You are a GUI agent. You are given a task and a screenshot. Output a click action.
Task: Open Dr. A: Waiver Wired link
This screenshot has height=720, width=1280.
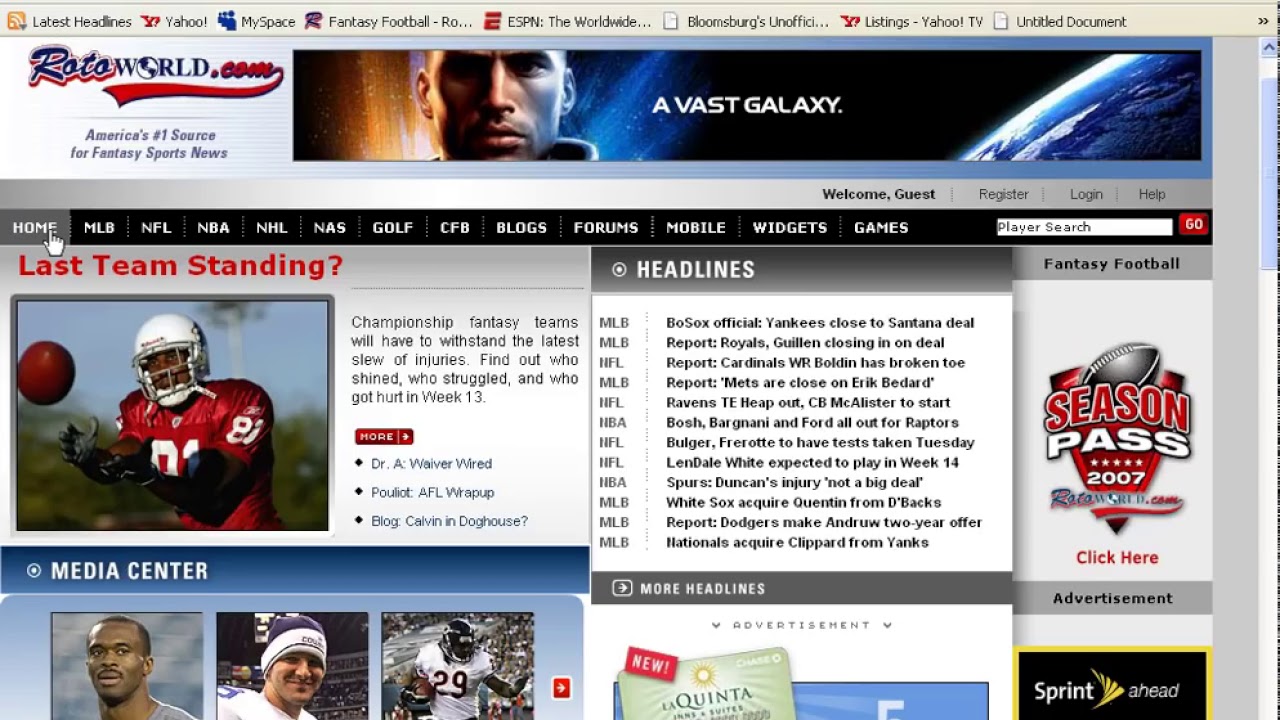point(431,464)
